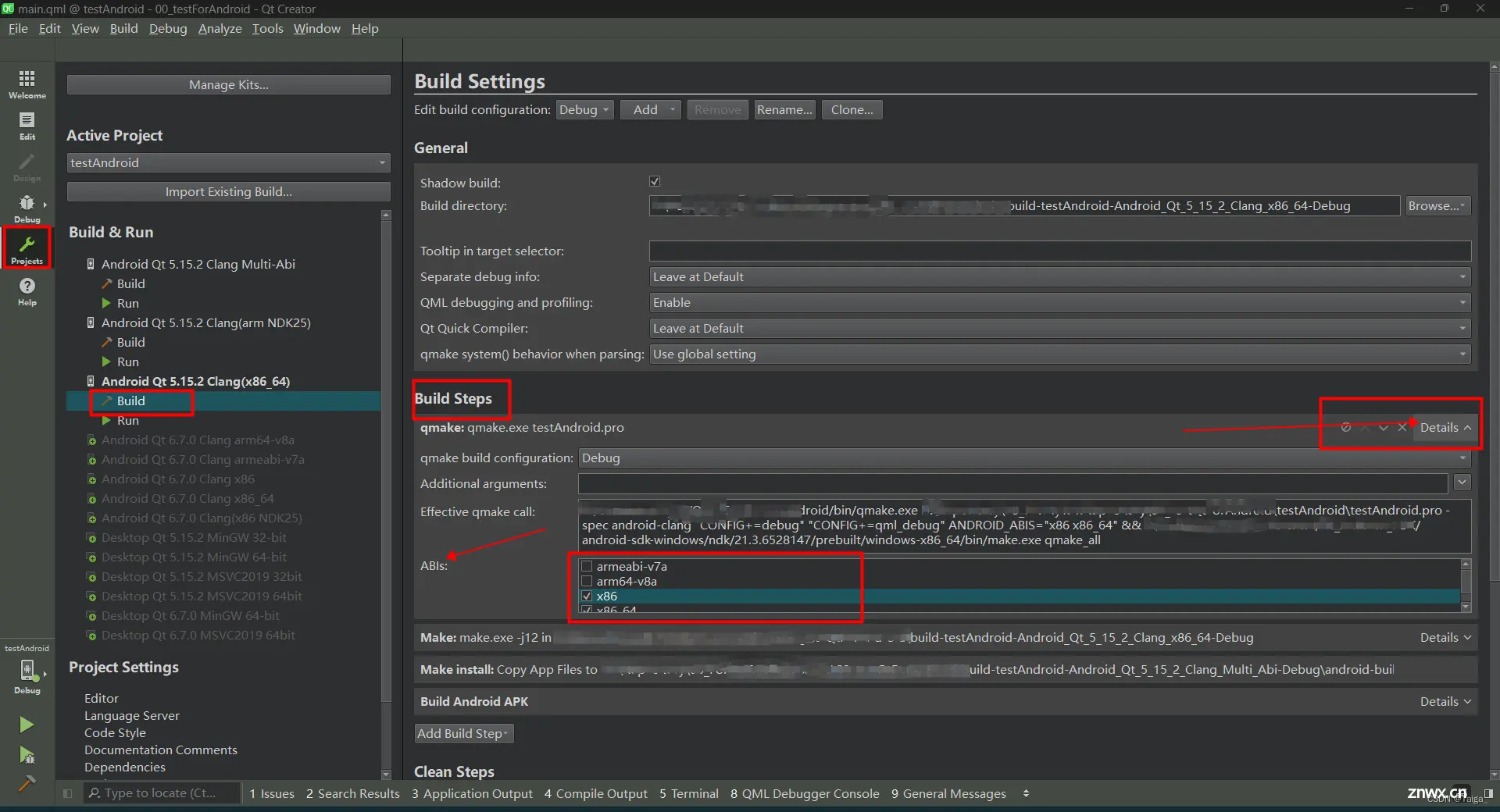Screen dimensions: 1500x812
Task: Open the General Messages pane
Action: pyautogui.click(x=948, y=793)
